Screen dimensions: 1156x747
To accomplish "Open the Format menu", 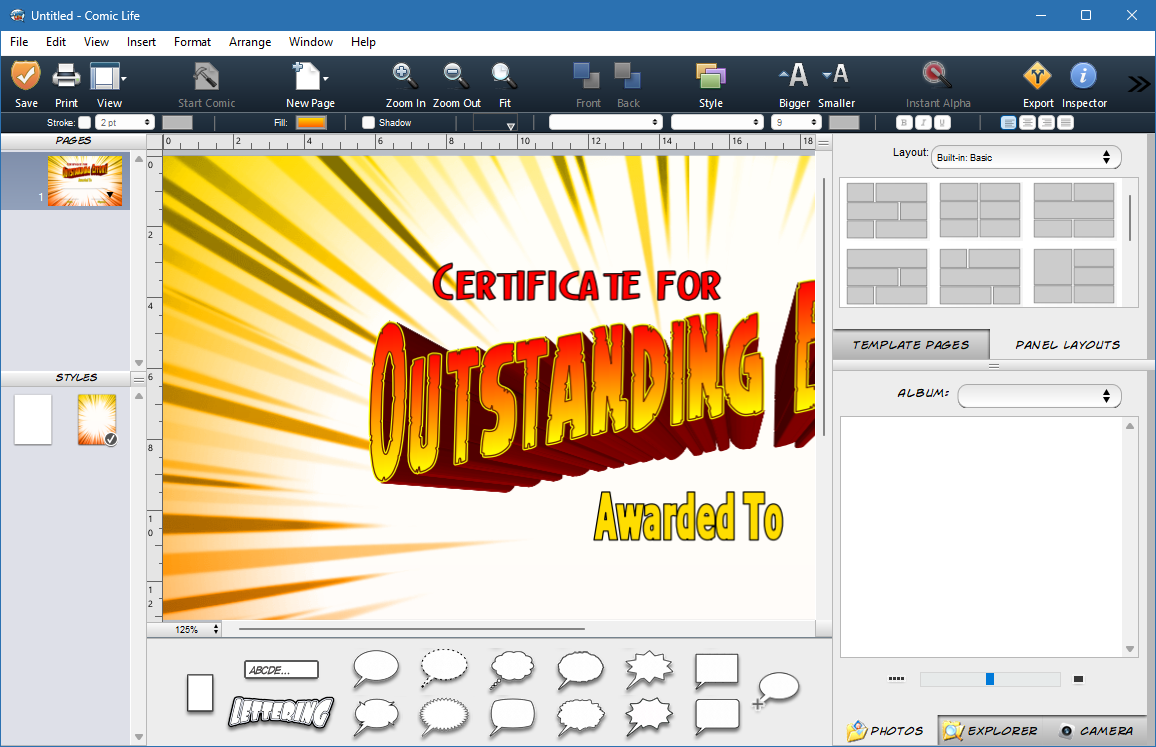I will point(192,42).
